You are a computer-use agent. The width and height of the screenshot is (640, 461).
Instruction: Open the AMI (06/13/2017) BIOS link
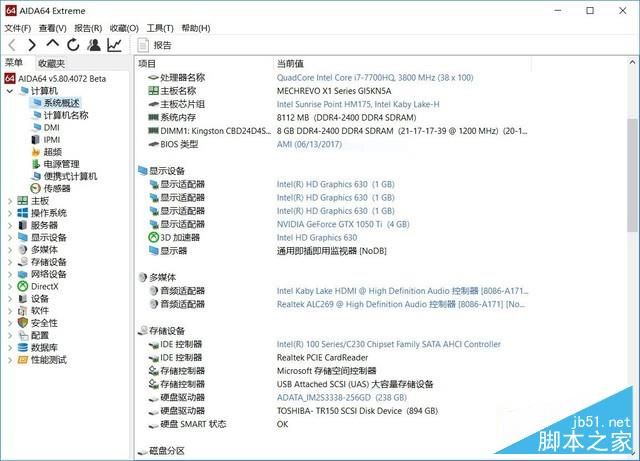[309, 144]
